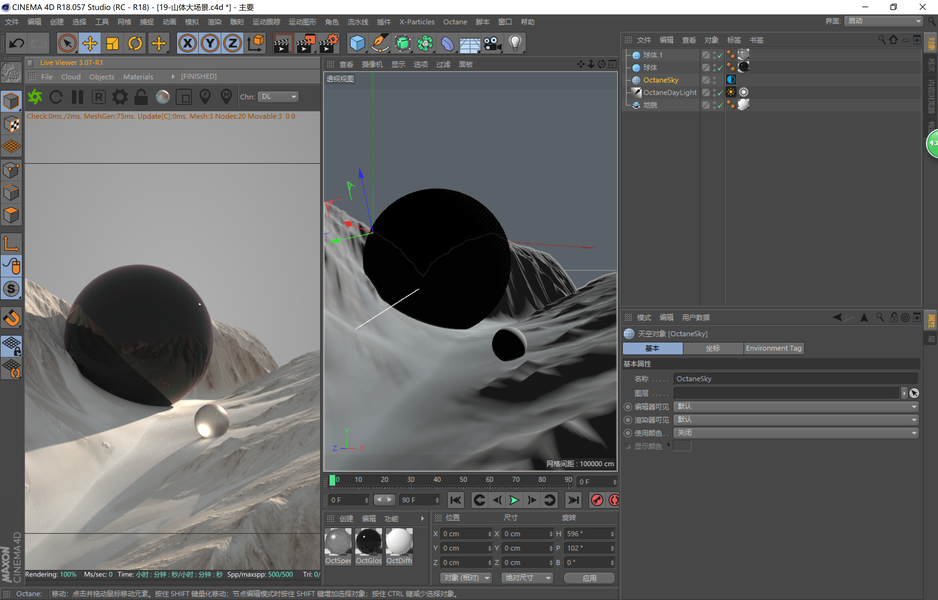
Task: Select OctaneDayLight object row
Action: [669, 92]
